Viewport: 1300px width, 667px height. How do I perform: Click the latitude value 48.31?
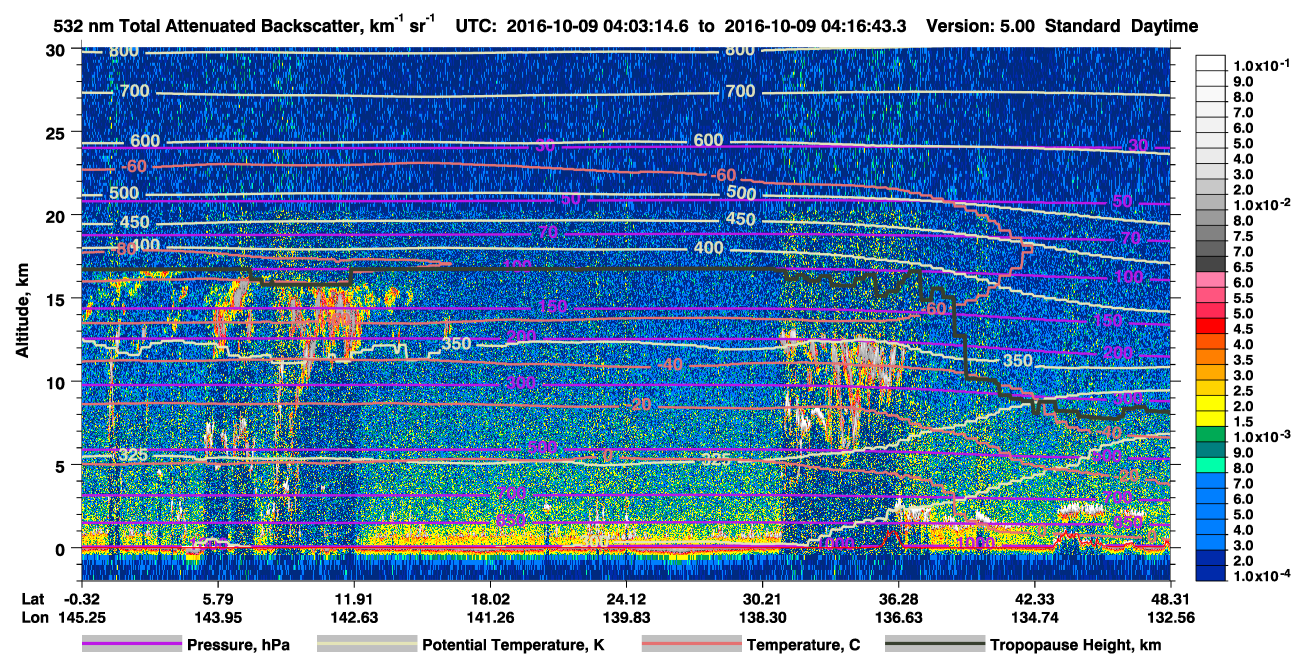1170,598
